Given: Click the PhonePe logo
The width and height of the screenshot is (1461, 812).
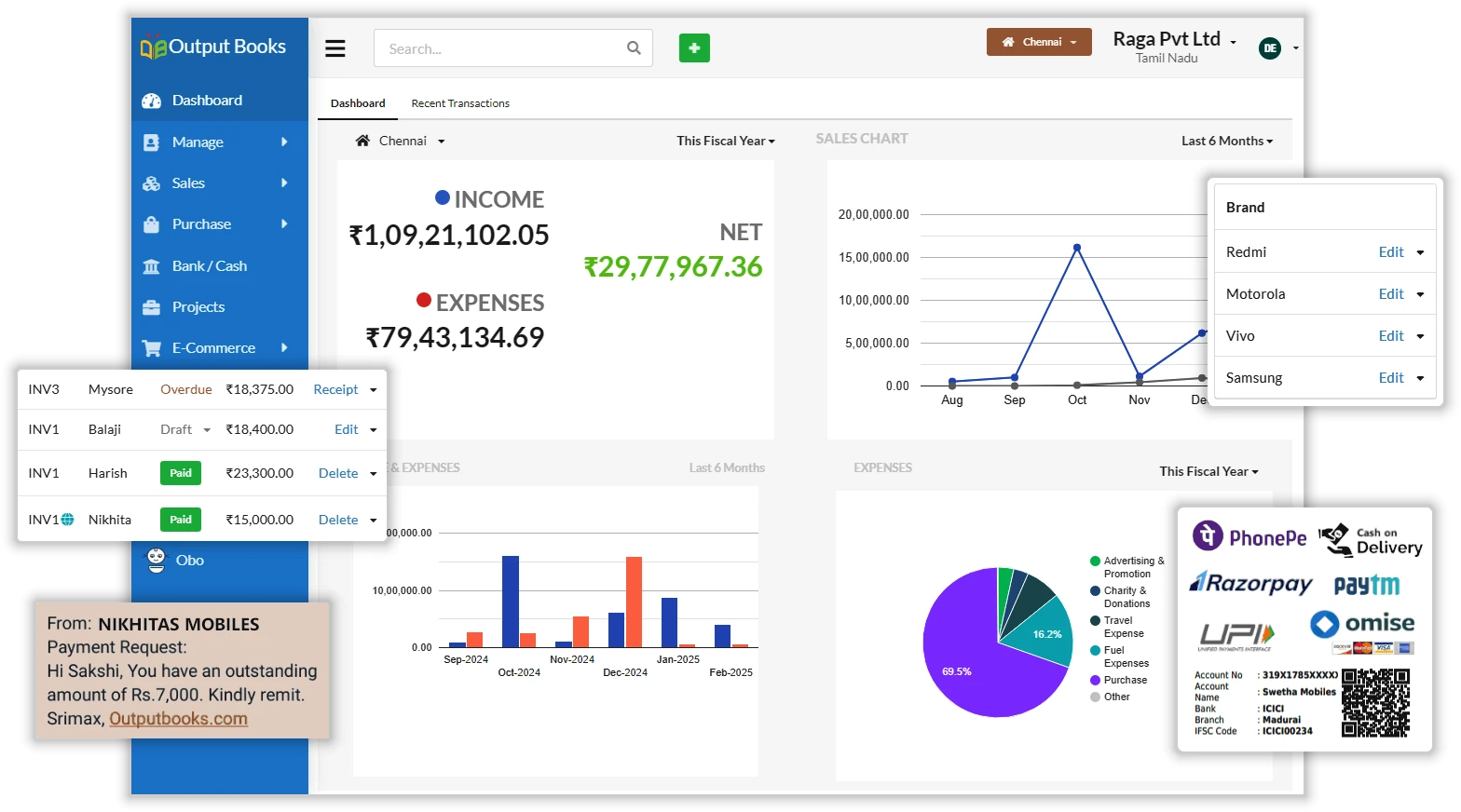Looking at the screenshot, I should (1249, 537).
